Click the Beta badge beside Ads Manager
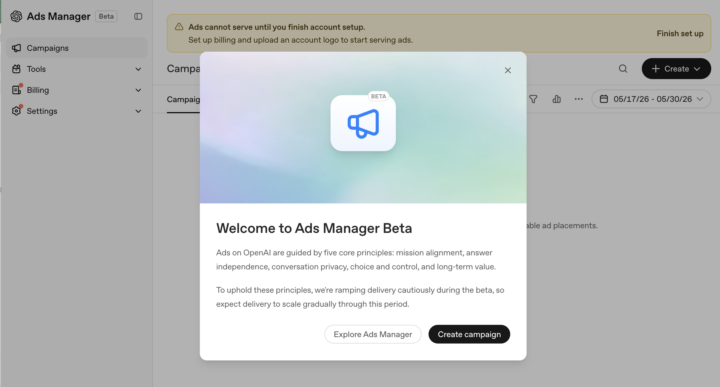The width and height of the screenshot is (720, 387). 106,17
